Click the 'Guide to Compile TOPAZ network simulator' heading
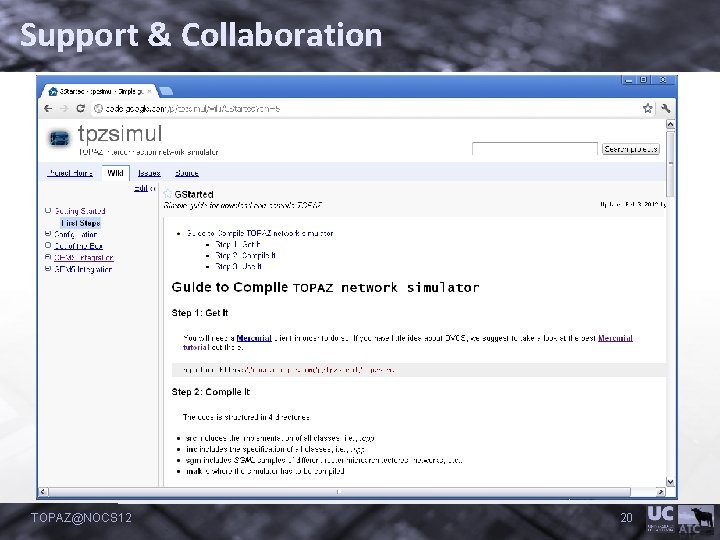Viewport: 720px width, 540px height. (325, 287)
